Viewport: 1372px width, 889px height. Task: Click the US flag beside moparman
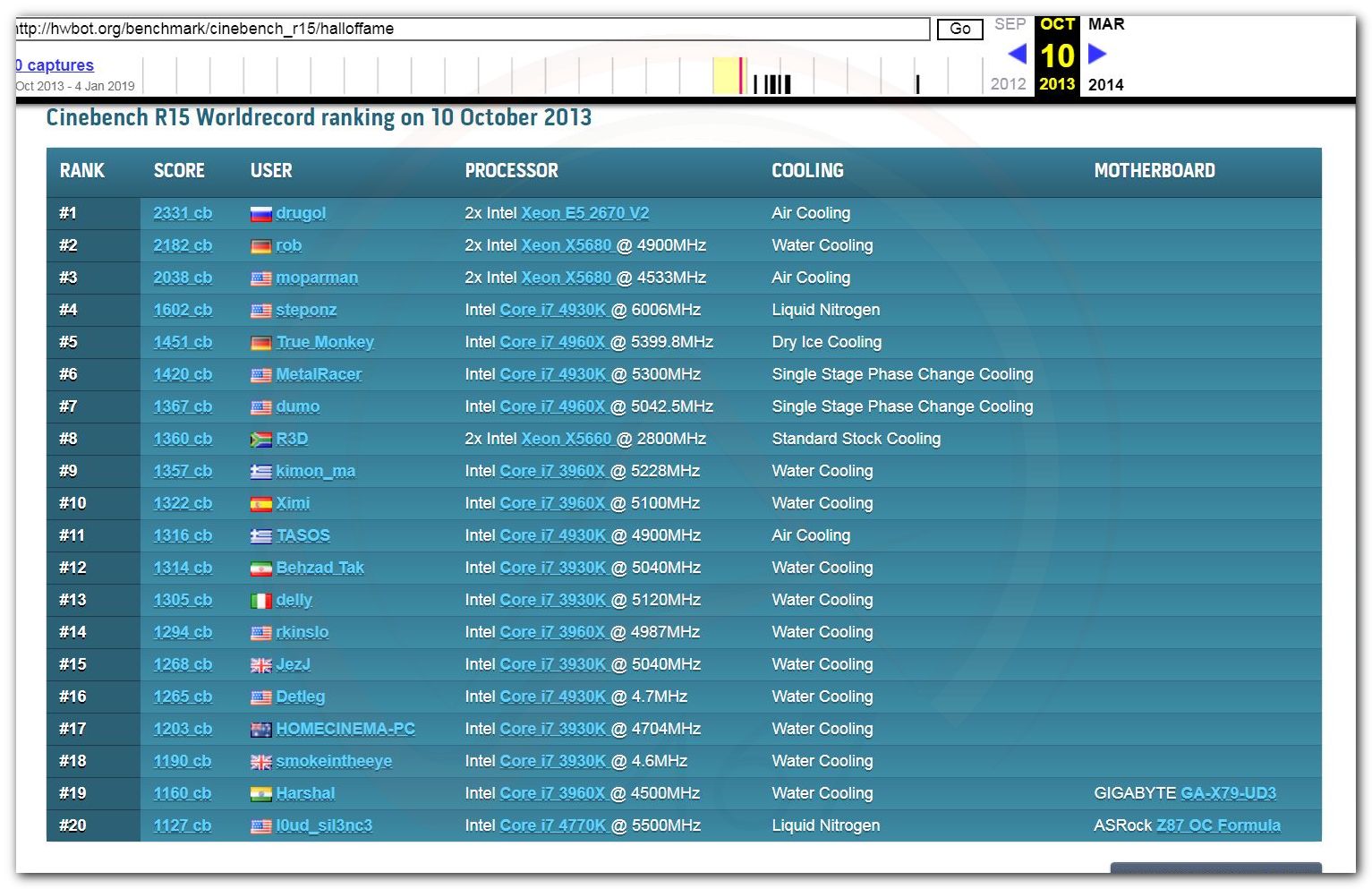(260, 278)
